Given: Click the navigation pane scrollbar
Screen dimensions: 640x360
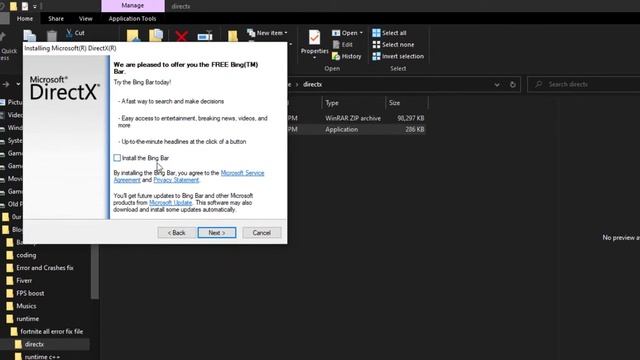Looking at the screenshot, I should 95,272.
